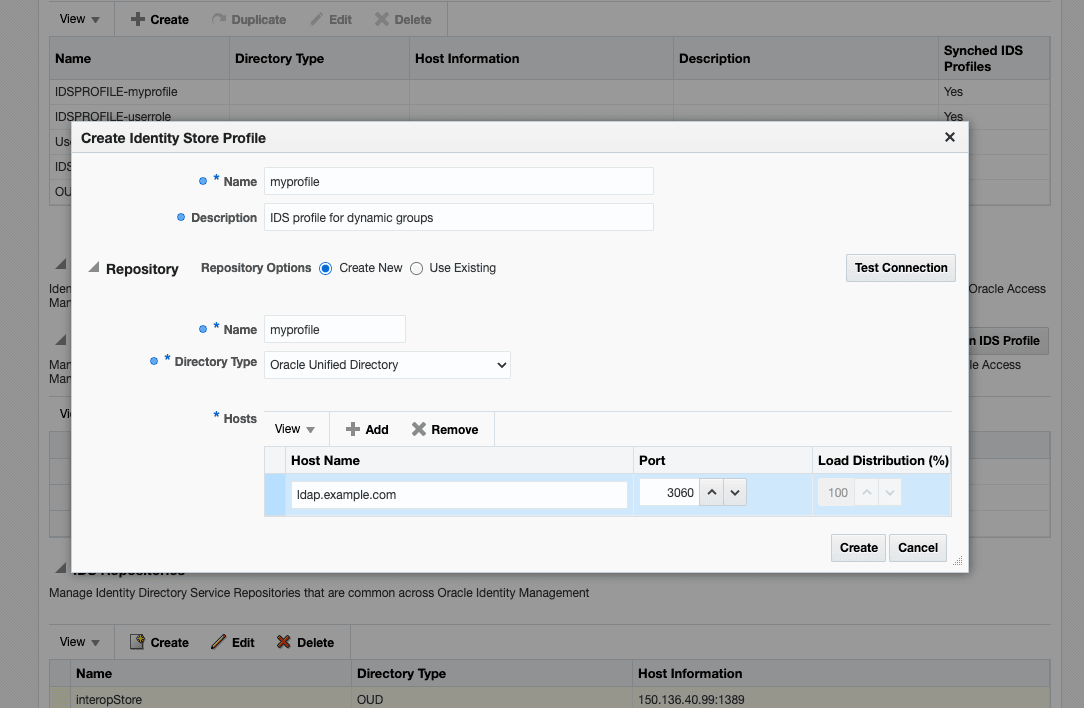Click the Cancel button in the dialog
The image size is (1084, 708).
click(917, 548)
